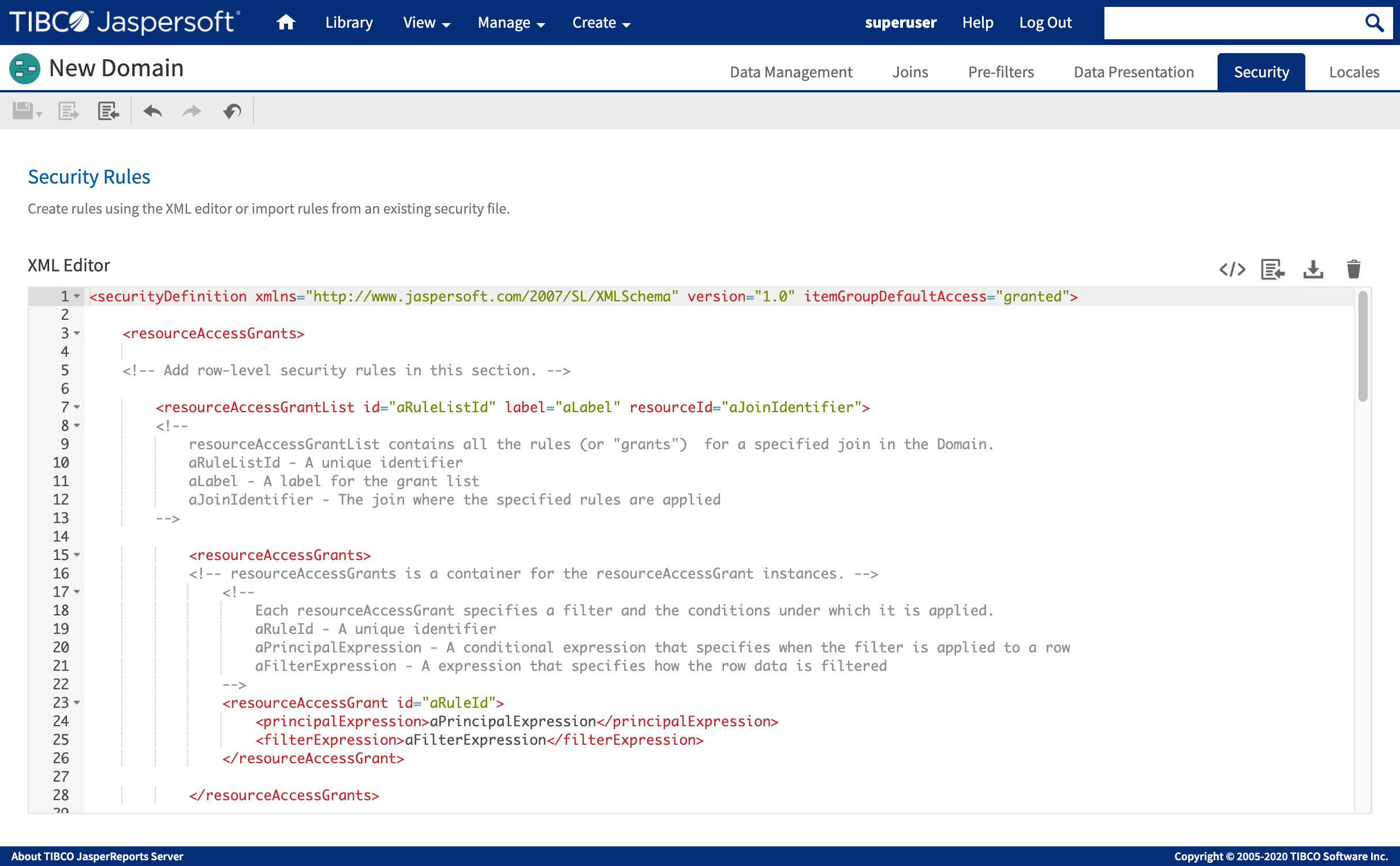Undo the last change
Viewport: 1400px width, 866px height.
[x=152, y=110]
